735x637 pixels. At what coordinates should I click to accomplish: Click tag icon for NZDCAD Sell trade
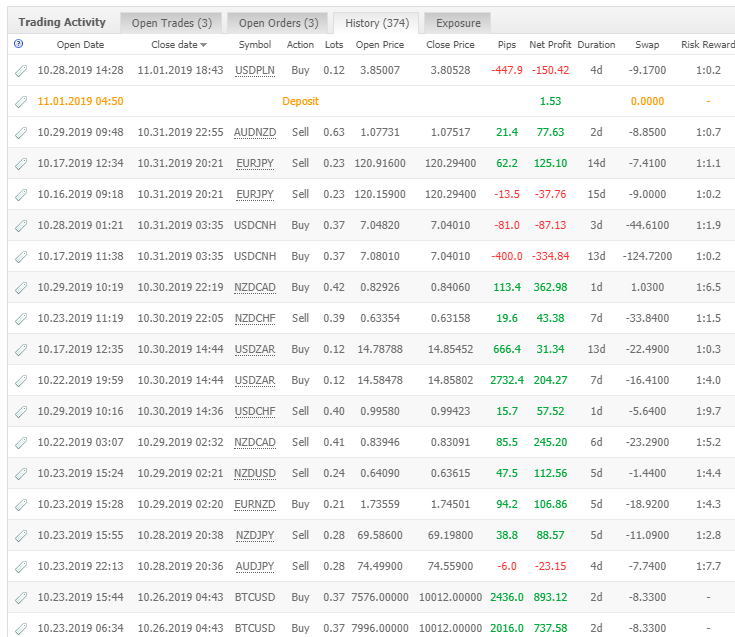tap(21, 443)
